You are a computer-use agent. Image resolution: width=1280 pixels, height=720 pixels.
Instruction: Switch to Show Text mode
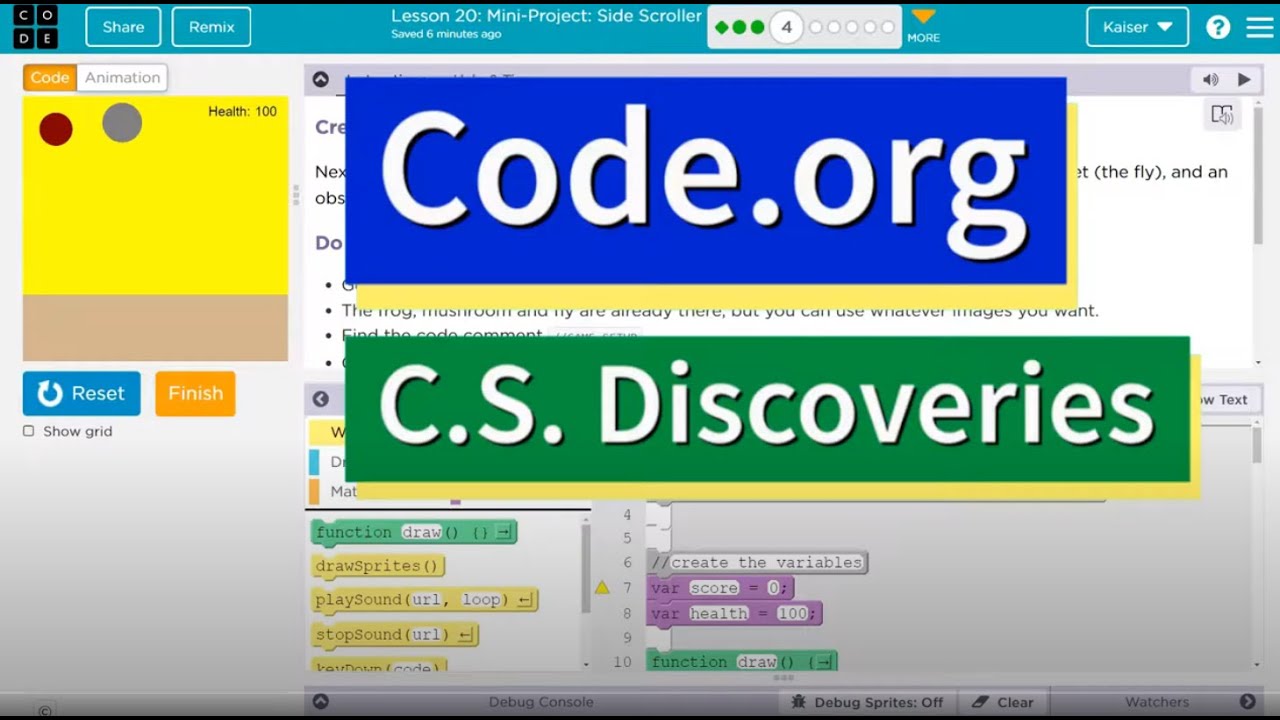pos(1220,399)
